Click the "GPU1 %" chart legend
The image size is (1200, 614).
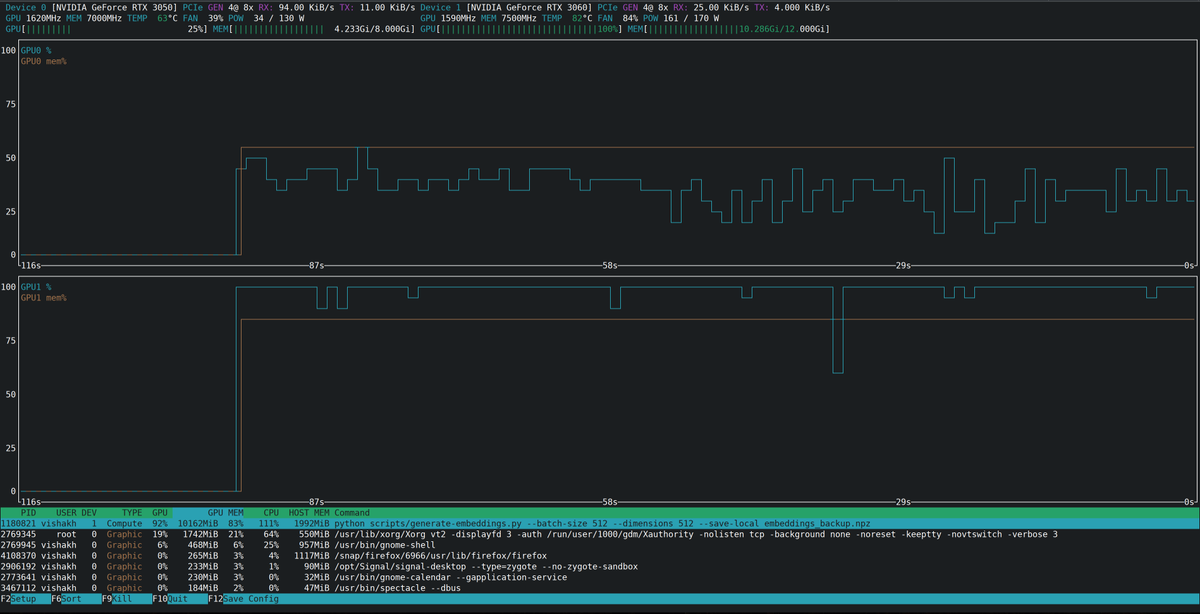36,287
